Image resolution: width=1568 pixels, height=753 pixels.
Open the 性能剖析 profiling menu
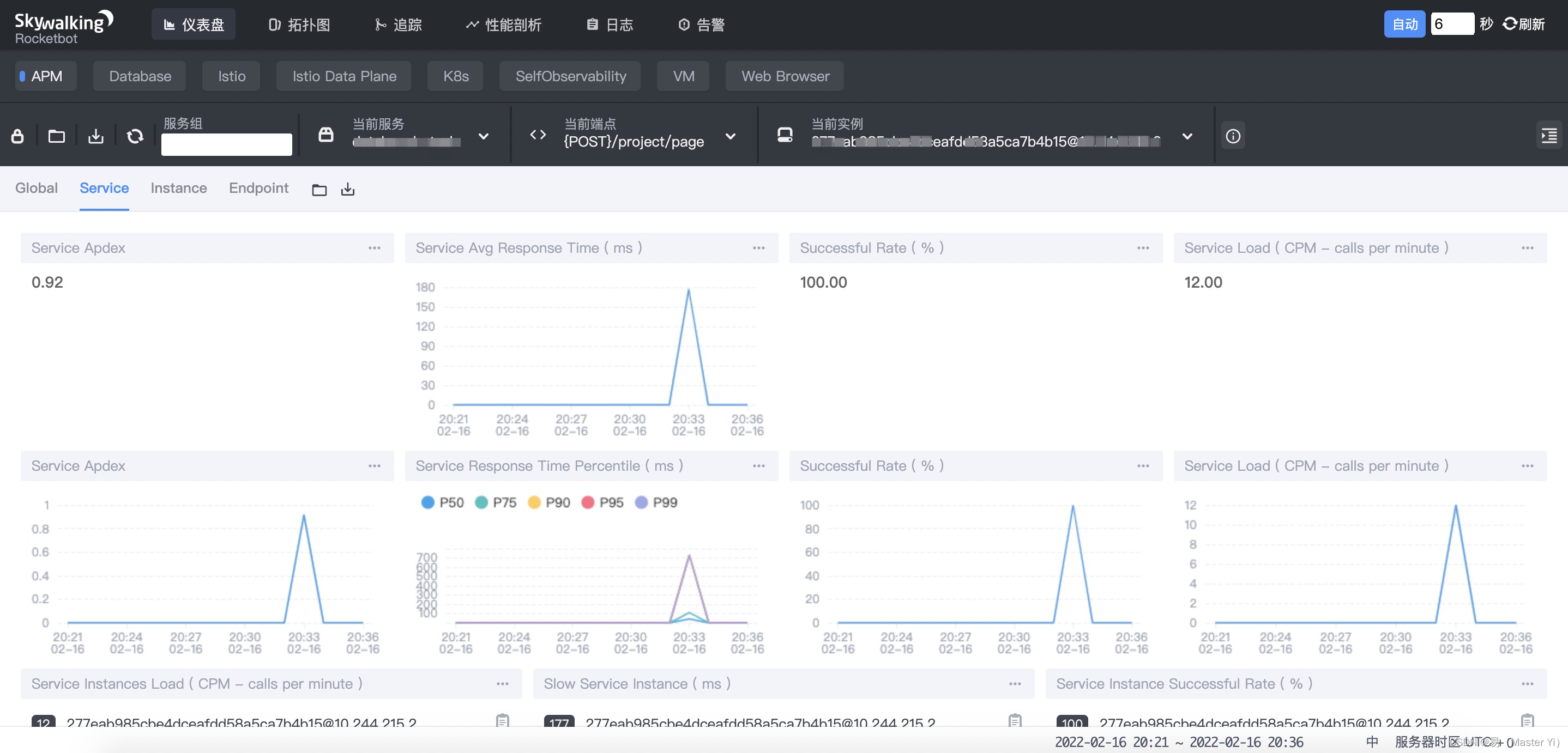[x=503, y=25]
